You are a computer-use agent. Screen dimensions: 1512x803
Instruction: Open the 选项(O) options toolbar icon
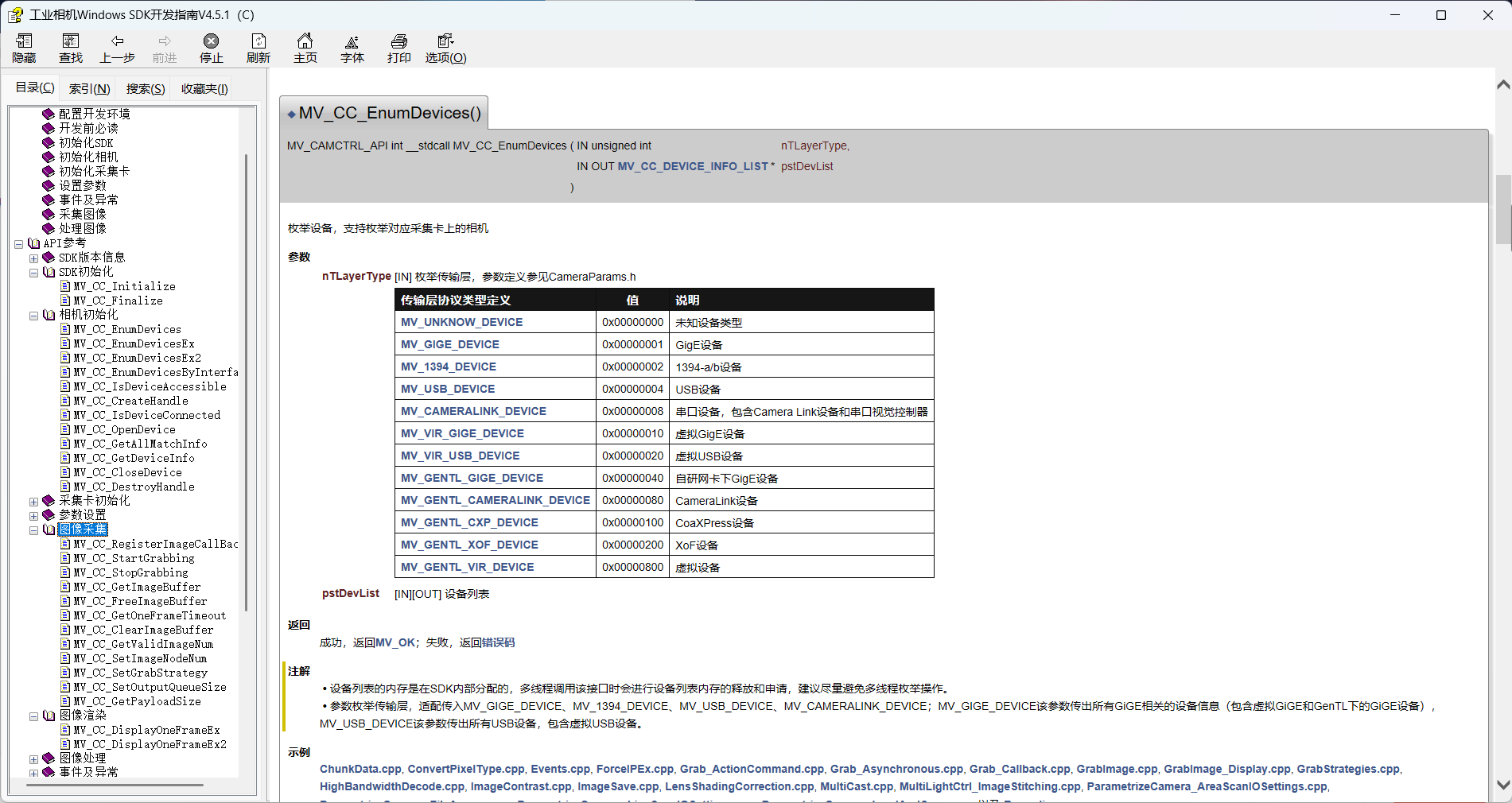coord(445,41)
